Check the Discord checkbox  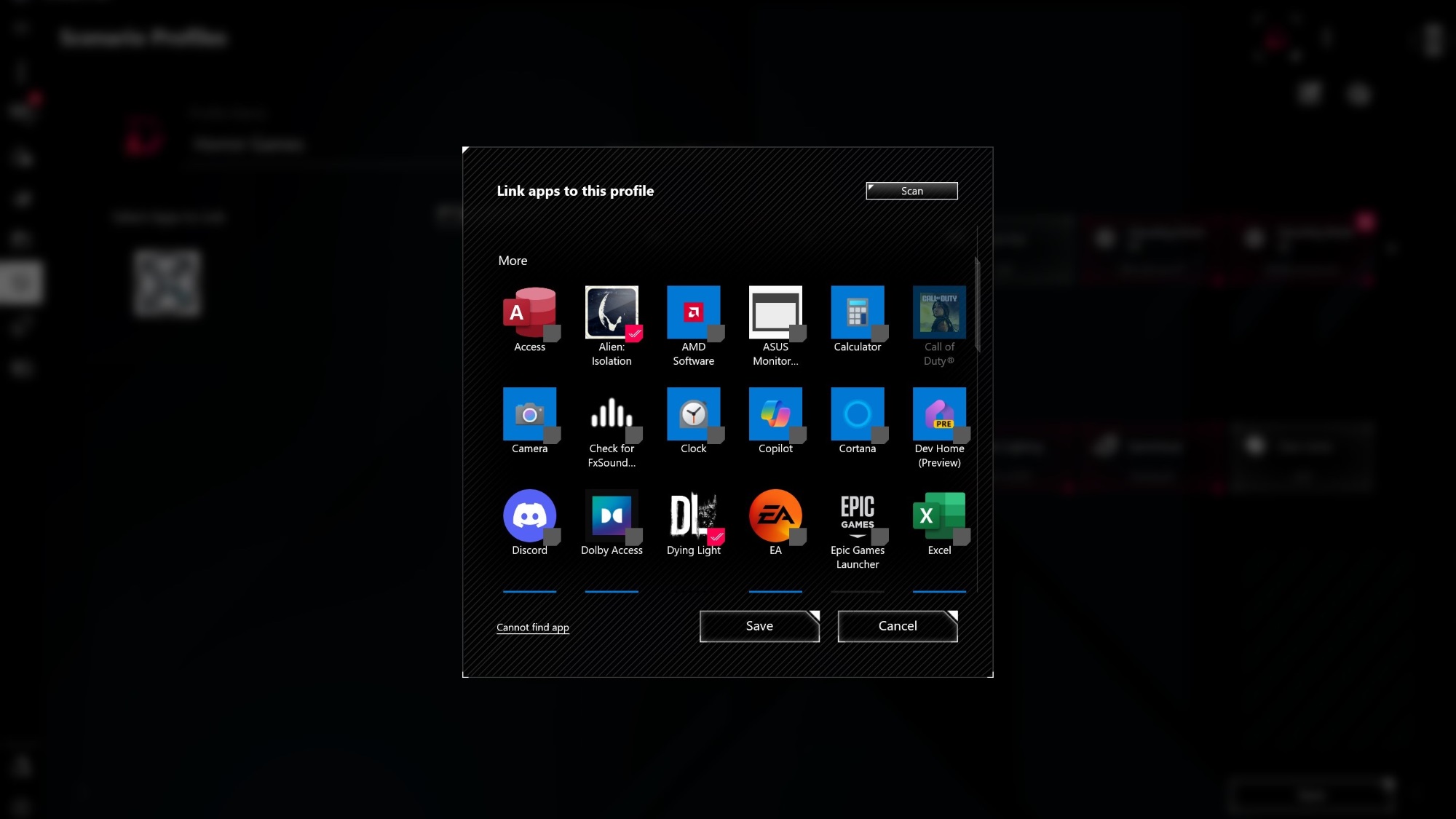553,537
